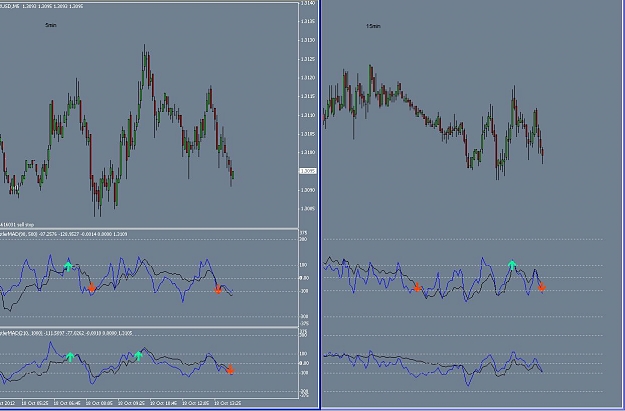Click last red down arrow in upper 5min MACD panel
Image resolution: width=625 pixels, height=411 pixels.
[x=218, y=290]
